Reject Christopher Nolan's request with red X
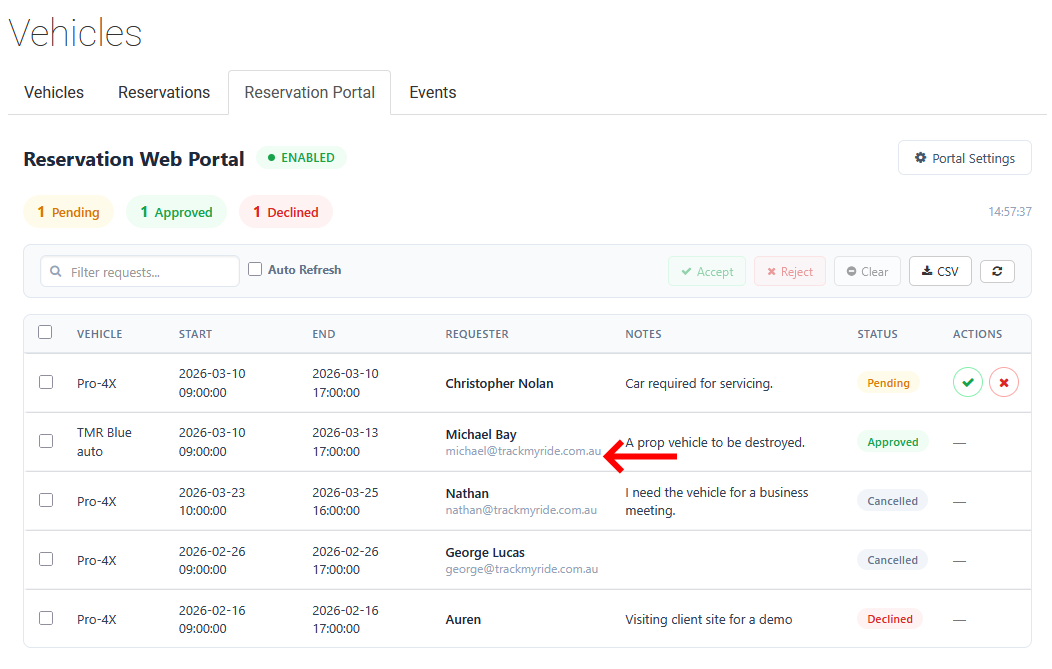 (x=1004, y=382)
